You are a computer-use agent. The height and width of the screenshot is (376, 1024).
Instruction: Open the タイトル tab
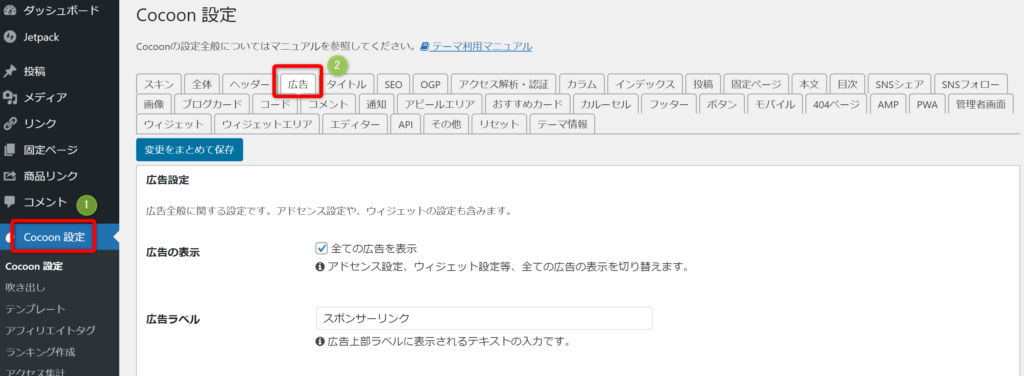tap(347, 84)
